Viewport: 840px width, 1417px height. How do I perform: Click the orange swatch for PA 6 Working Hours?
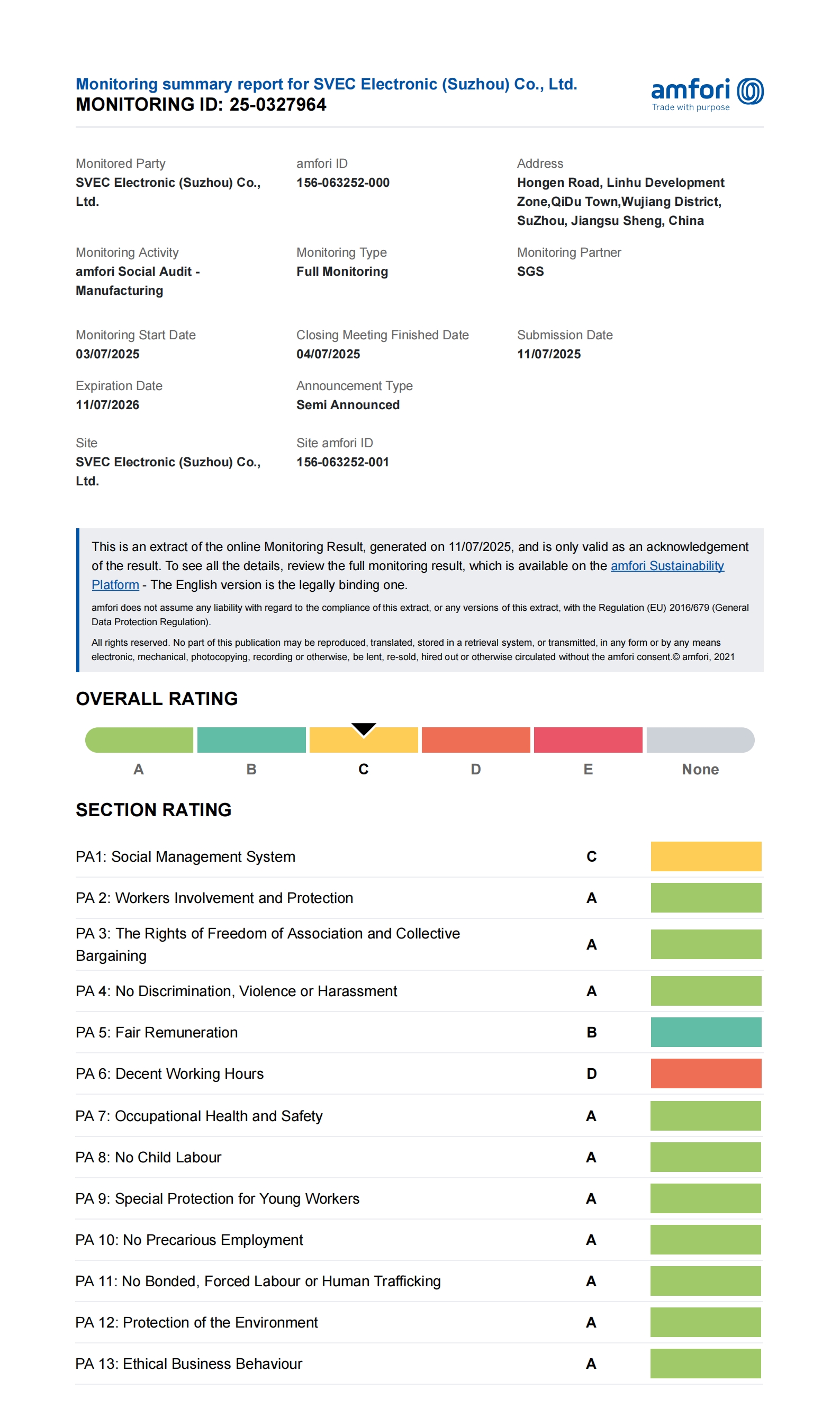tap(705, 1073)
